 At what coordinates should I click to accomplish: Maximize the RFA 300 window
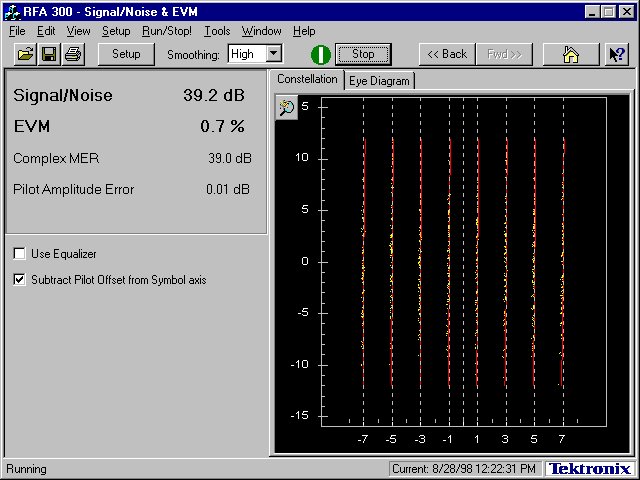click(608, 12)
